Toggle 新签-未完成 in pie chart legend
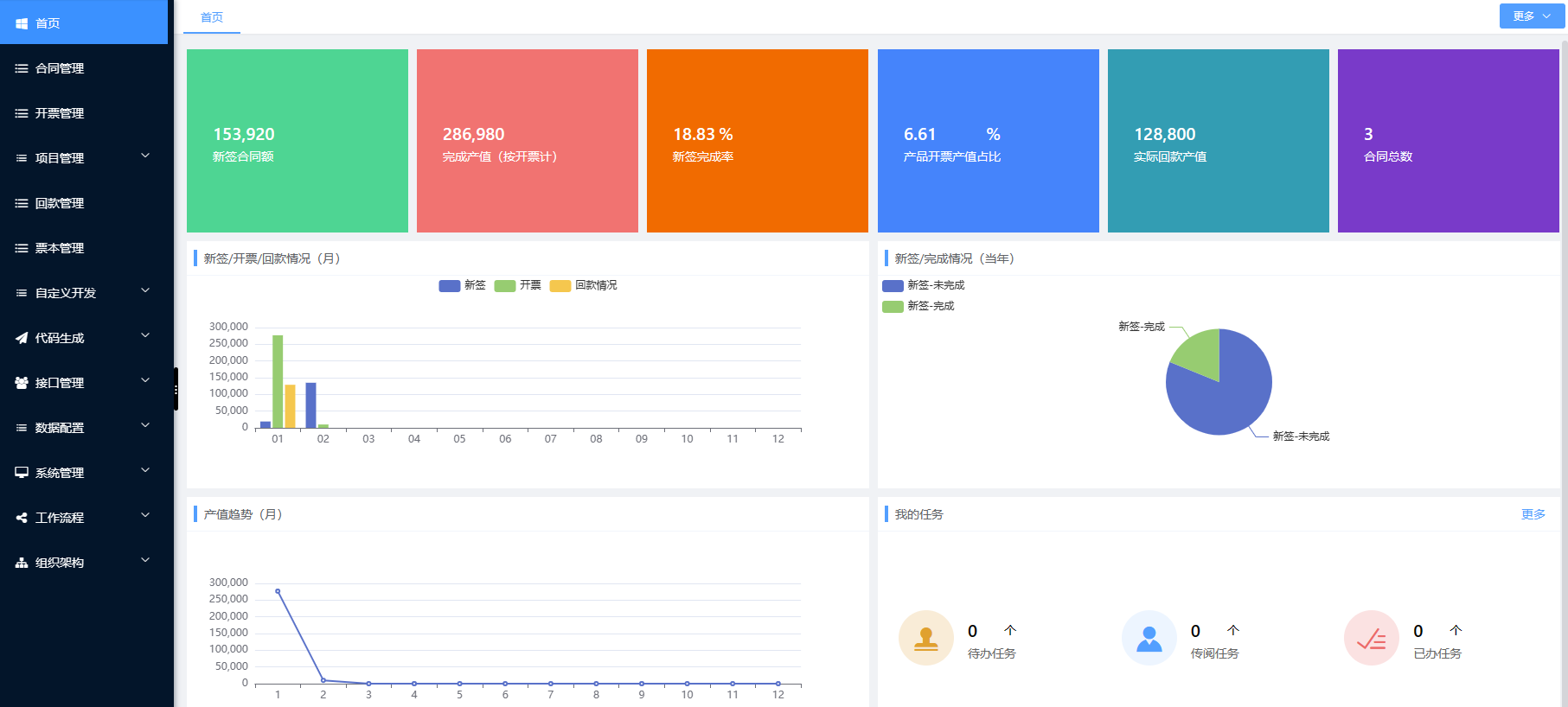 click(923, 285)
